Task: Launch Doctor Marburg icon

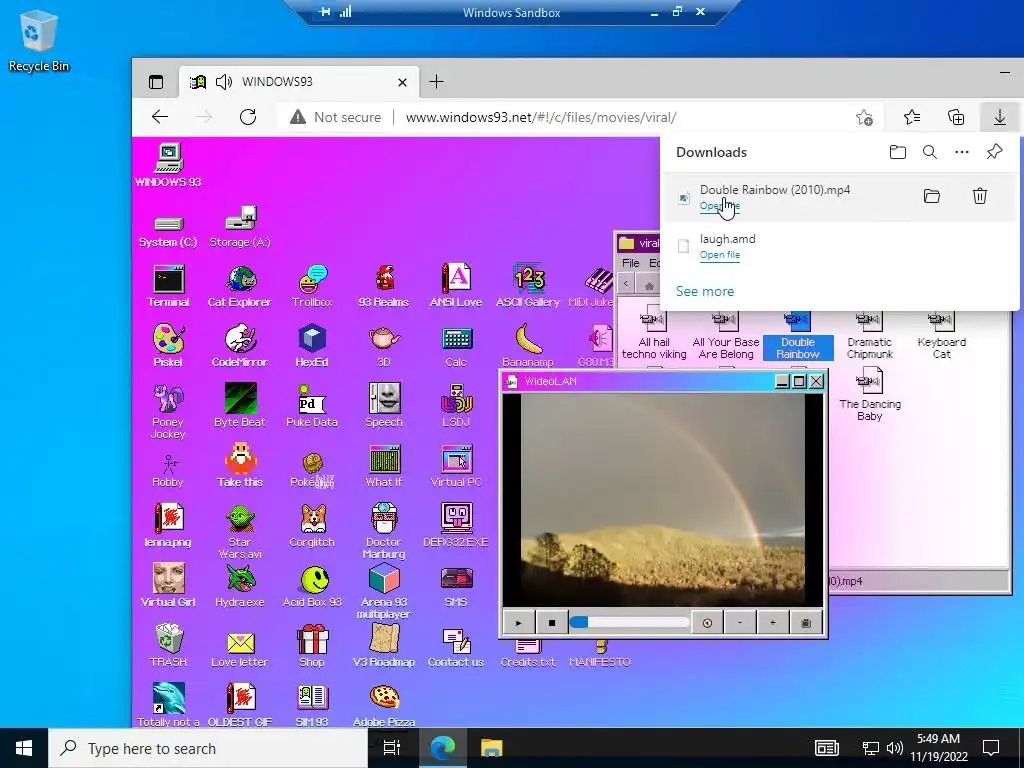Action: (384, 532)
